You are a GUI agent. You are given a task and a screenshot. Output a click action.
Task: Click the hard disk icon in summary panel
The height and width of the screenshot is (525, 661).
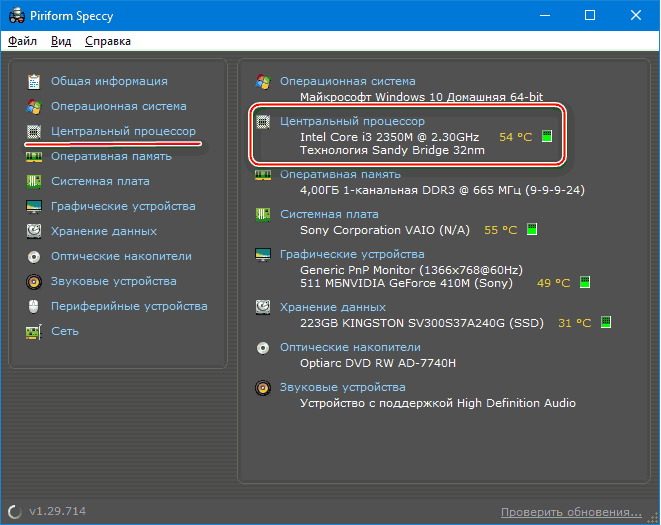tap(263, 307)
